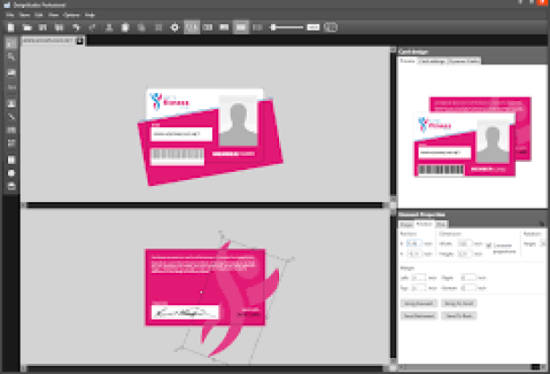
Task: Select the barcode tool in left toolbox
Action: (11, 130)
